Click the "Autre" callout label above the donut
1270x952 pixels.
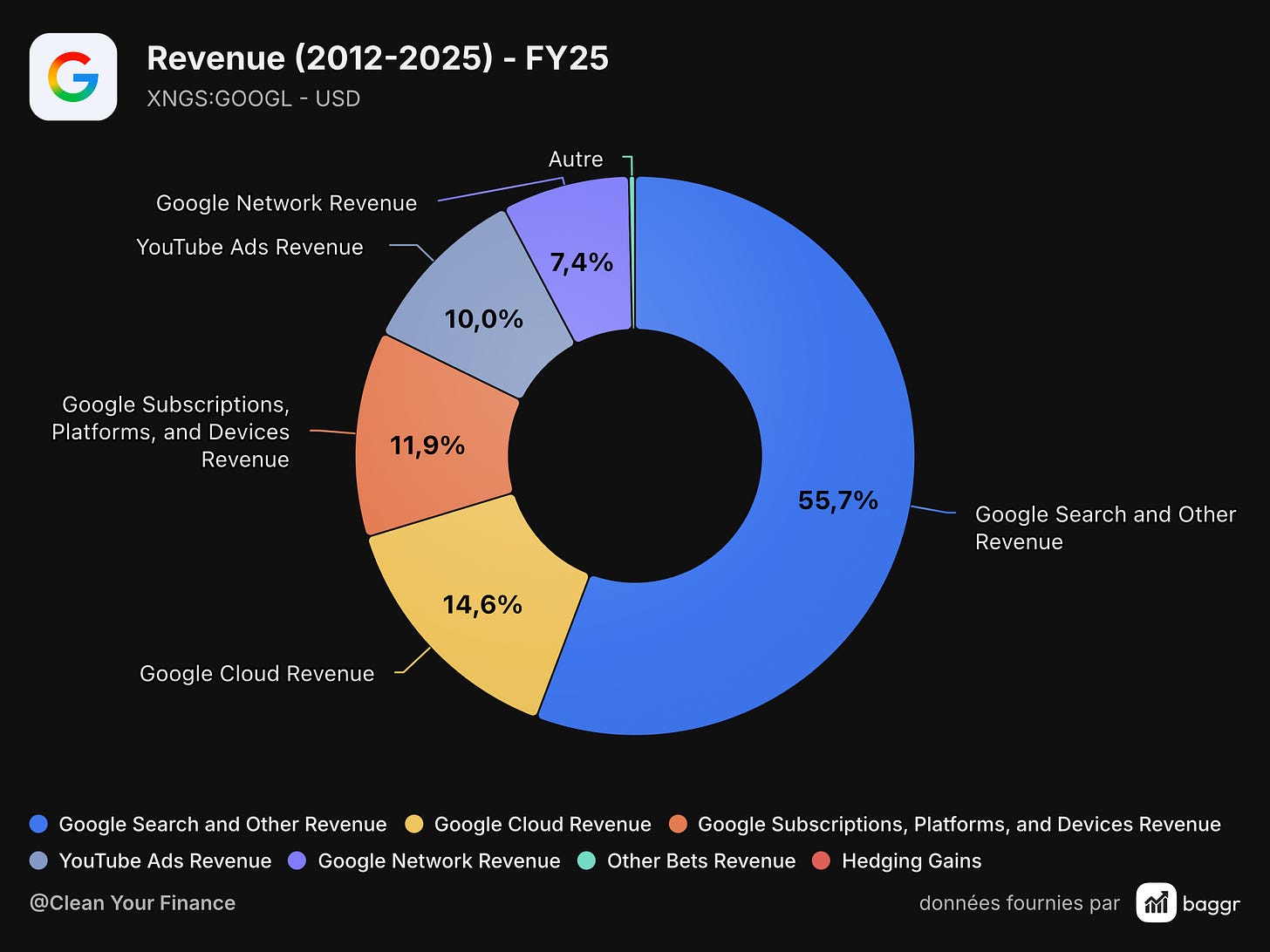click(576, 160)
